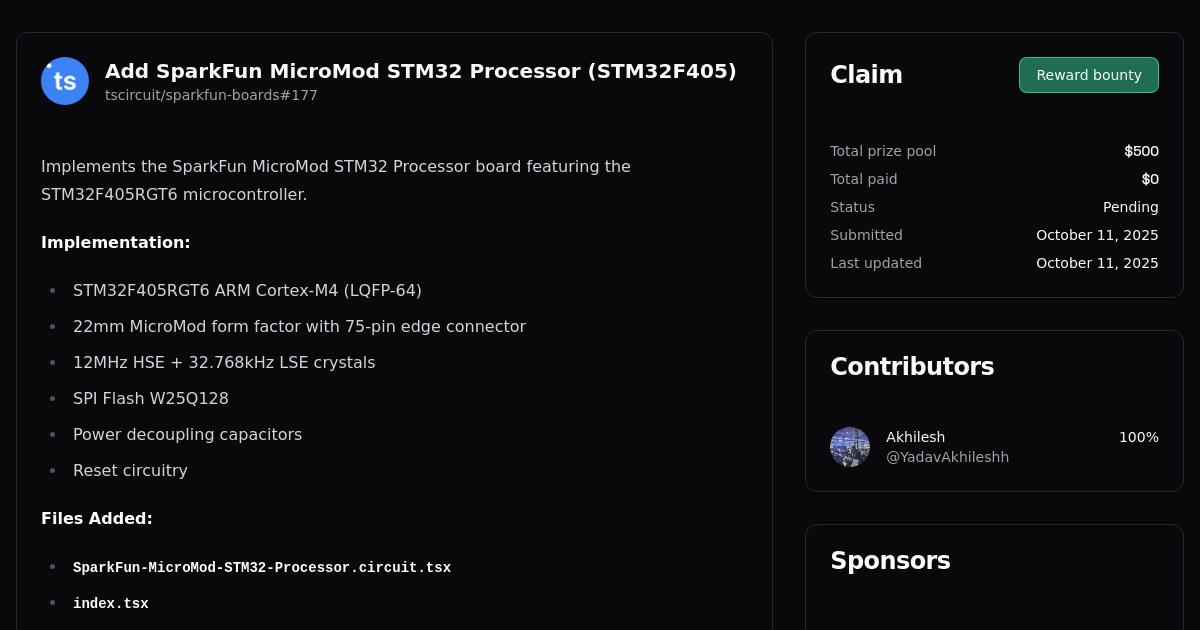Toggle the Total paid row
Screen dimensions: 1200x630
click(x=994, y=179)
